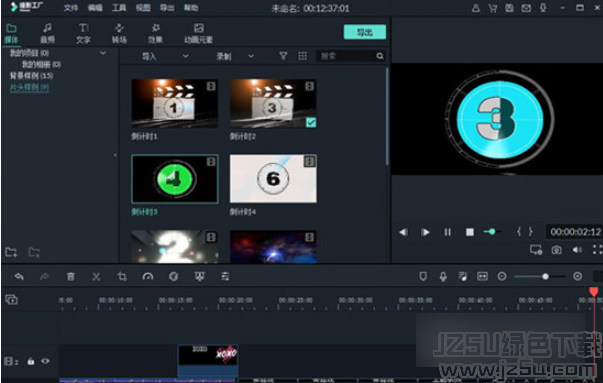
Task: Open the advanced edit sliders icon
Action: 225,276
